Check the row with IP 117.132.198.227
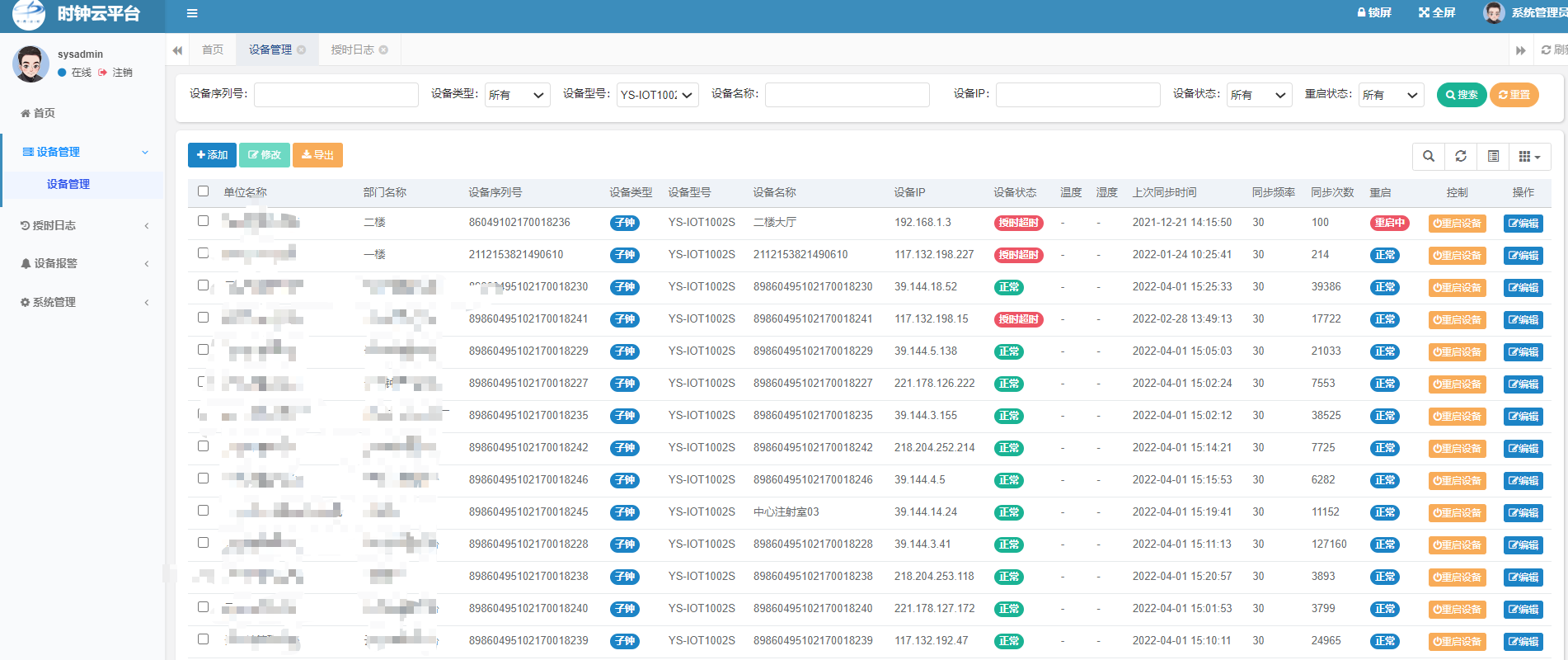Screen dimensions: 1568x660 (x=204, y=253)
